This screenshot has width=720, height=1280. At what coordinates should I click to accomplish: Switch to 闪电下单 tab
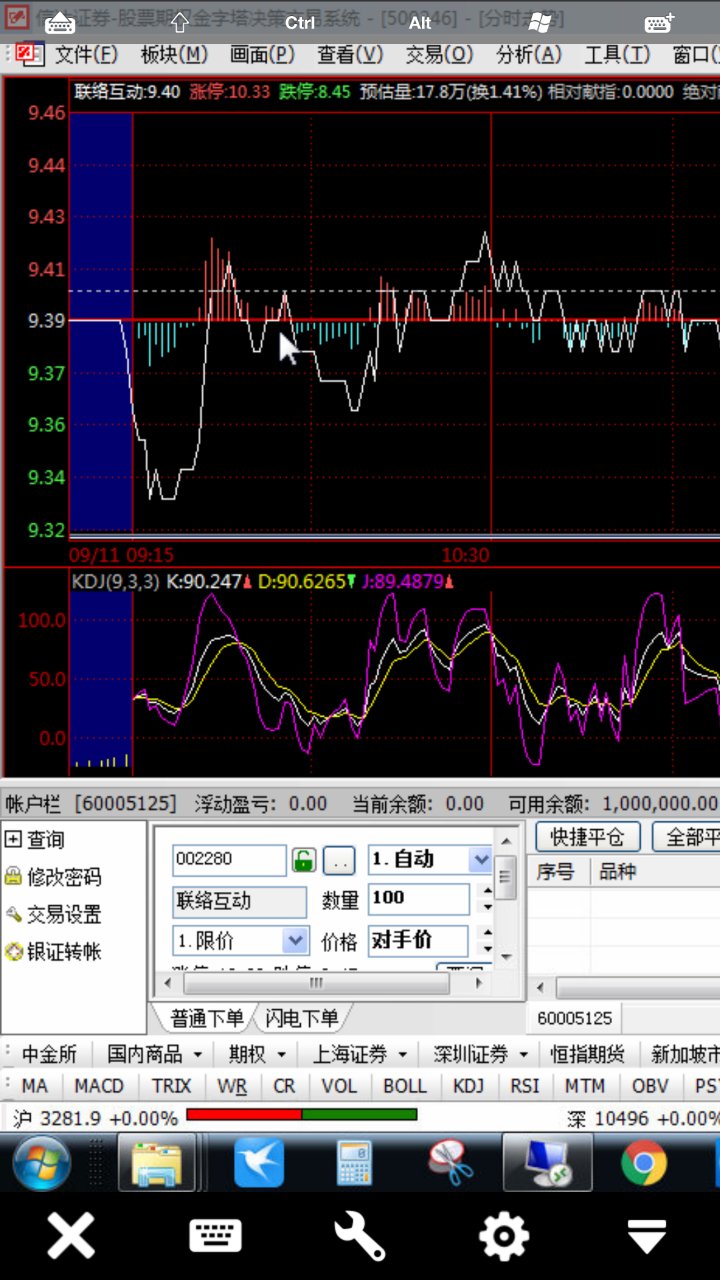[x=301, y=1018]
